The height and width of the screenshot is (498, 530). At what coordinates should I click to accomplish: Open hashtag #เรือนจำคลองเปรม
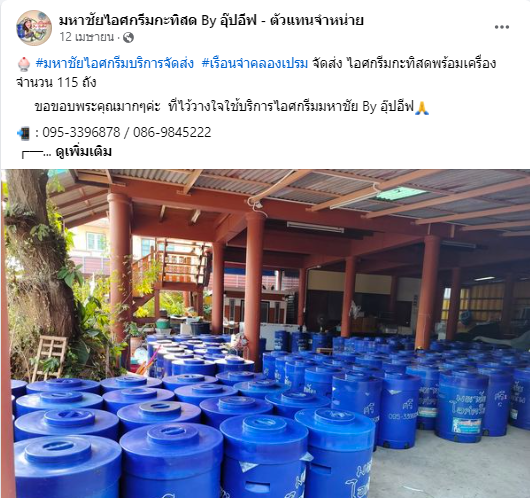pos(255,63)
